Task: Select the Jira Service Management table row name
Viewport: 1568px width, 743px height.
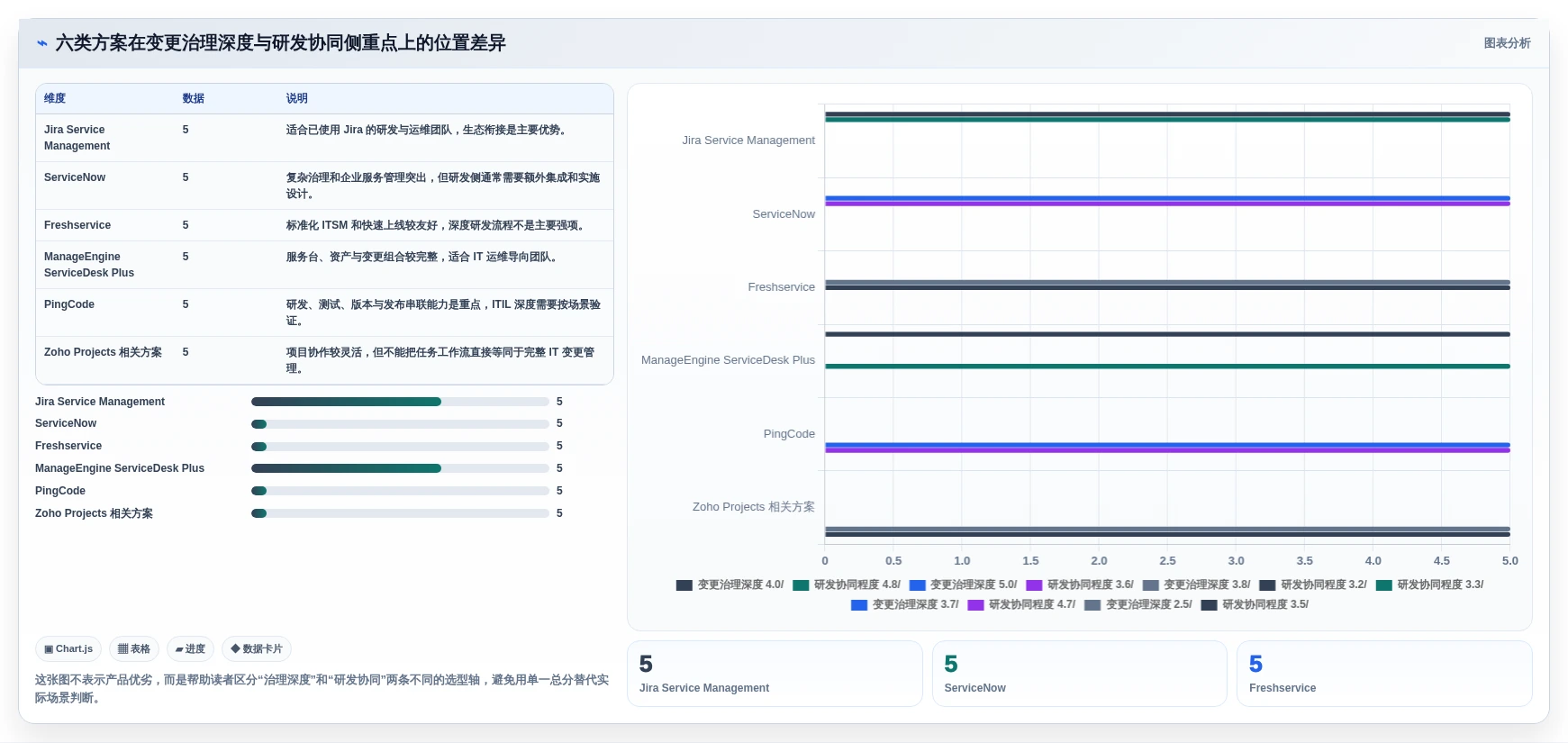Action: (x=77, y=138)
